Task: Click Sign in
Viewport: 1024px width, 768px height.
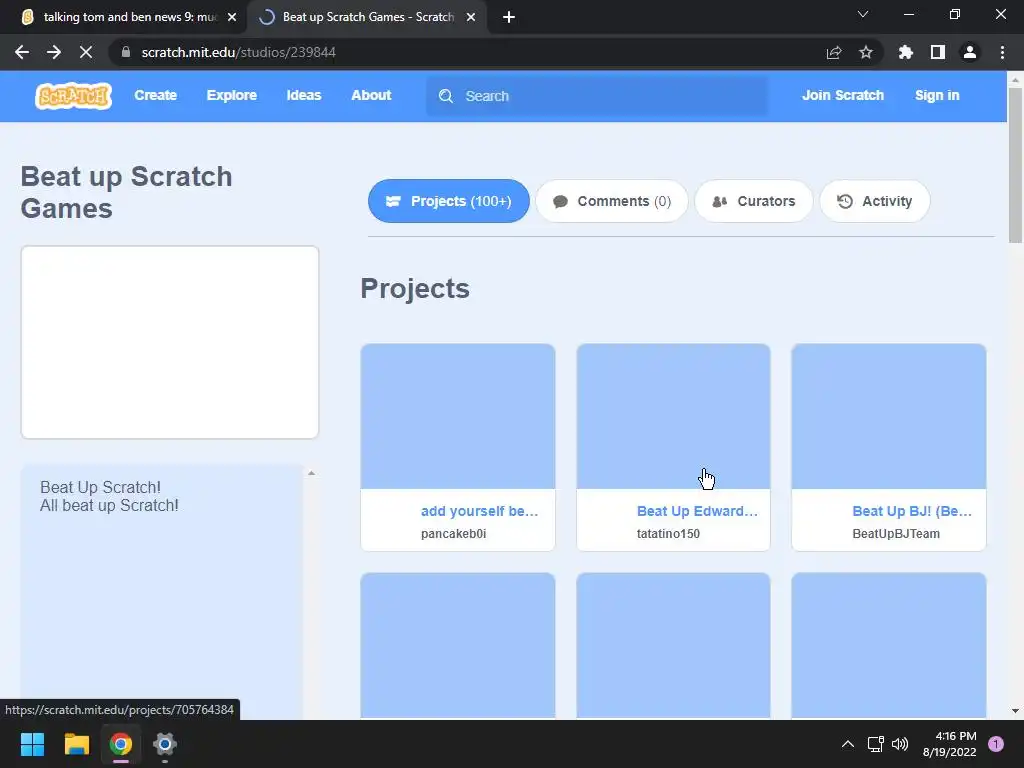Action: [x=937, y=95]
